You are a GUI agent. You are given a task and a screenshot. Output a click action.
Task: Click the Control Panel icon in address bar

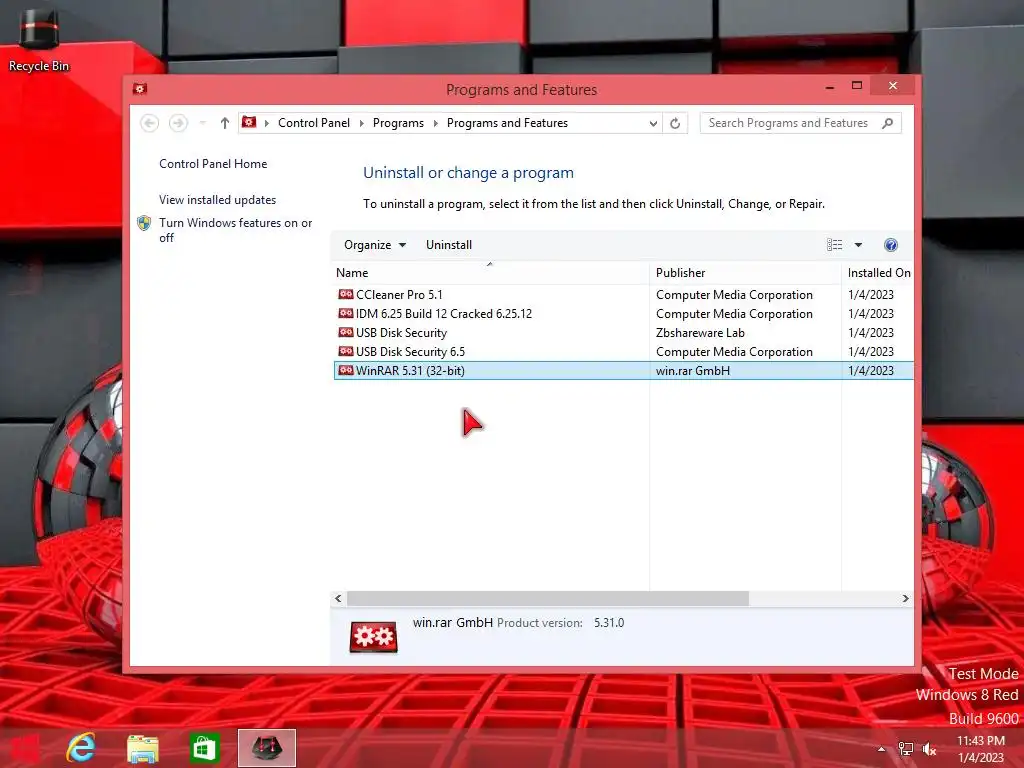pyautogui.click(x=249, y=122)
